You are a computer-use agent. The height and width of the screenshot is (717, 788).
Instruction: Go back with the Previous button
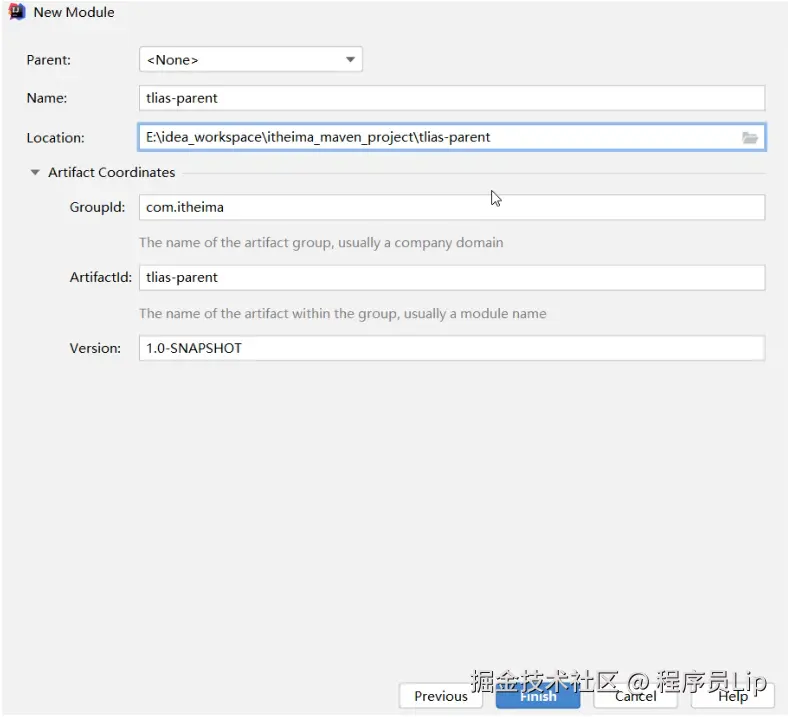(441, 696)
